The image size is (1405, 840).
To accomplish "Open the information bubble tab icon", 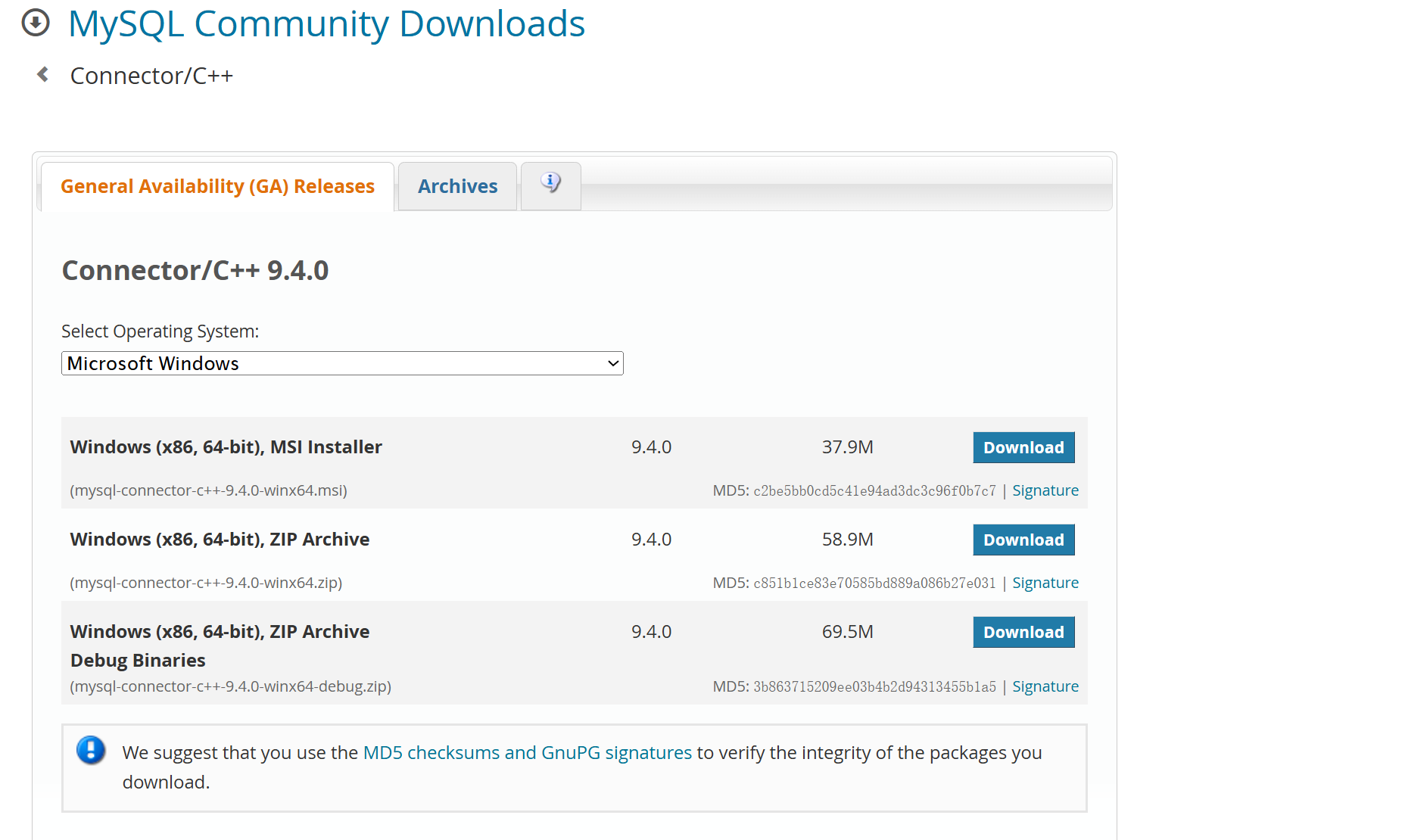I will click(x=550, y=182).
